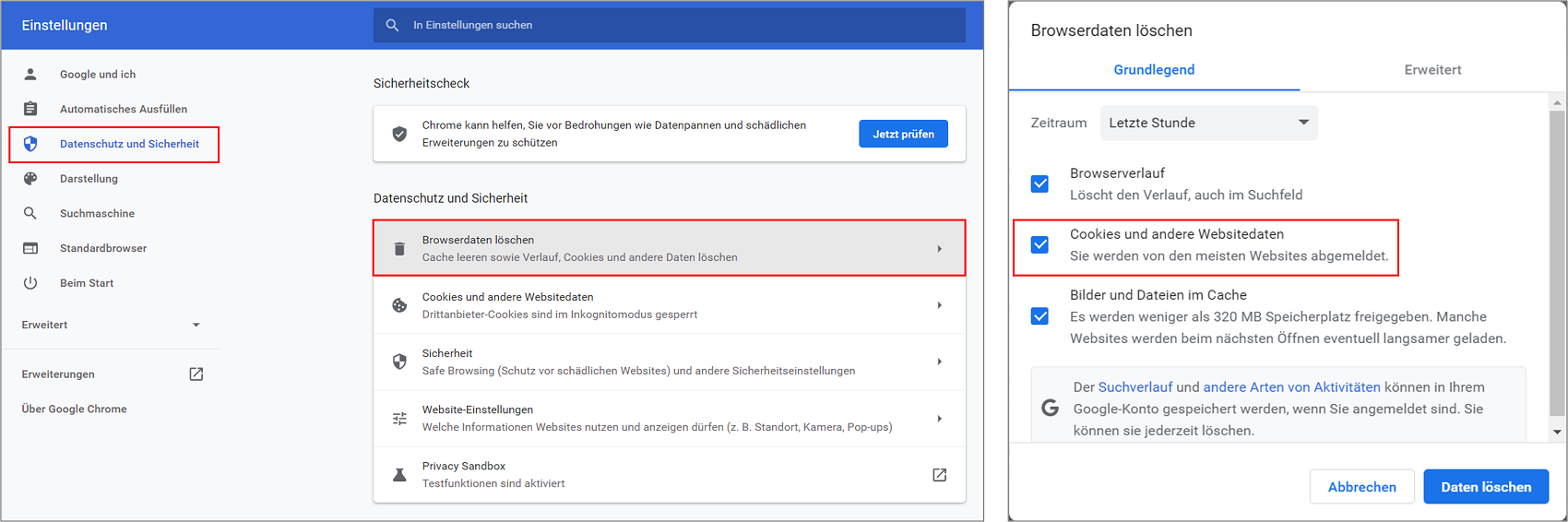Image resolution: width=1568 pixels, height=522 pixels.
Task: Click the arrow on Cookies und andere Websitedaten row
Action: 939,305
